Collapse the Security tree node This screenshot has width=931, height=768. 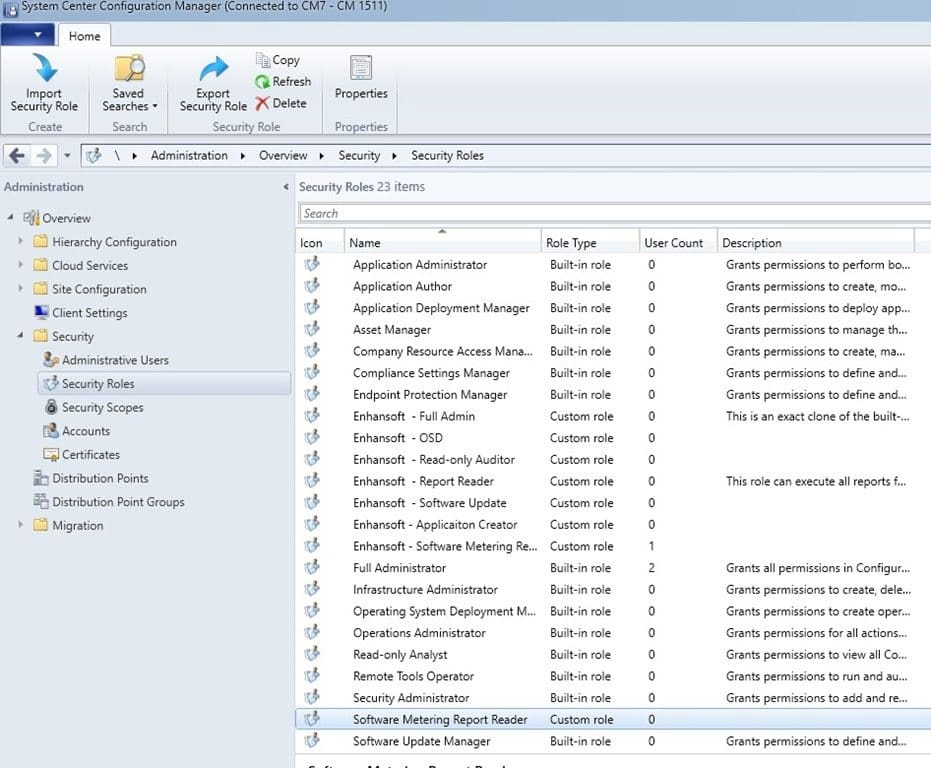pos(21,336)
